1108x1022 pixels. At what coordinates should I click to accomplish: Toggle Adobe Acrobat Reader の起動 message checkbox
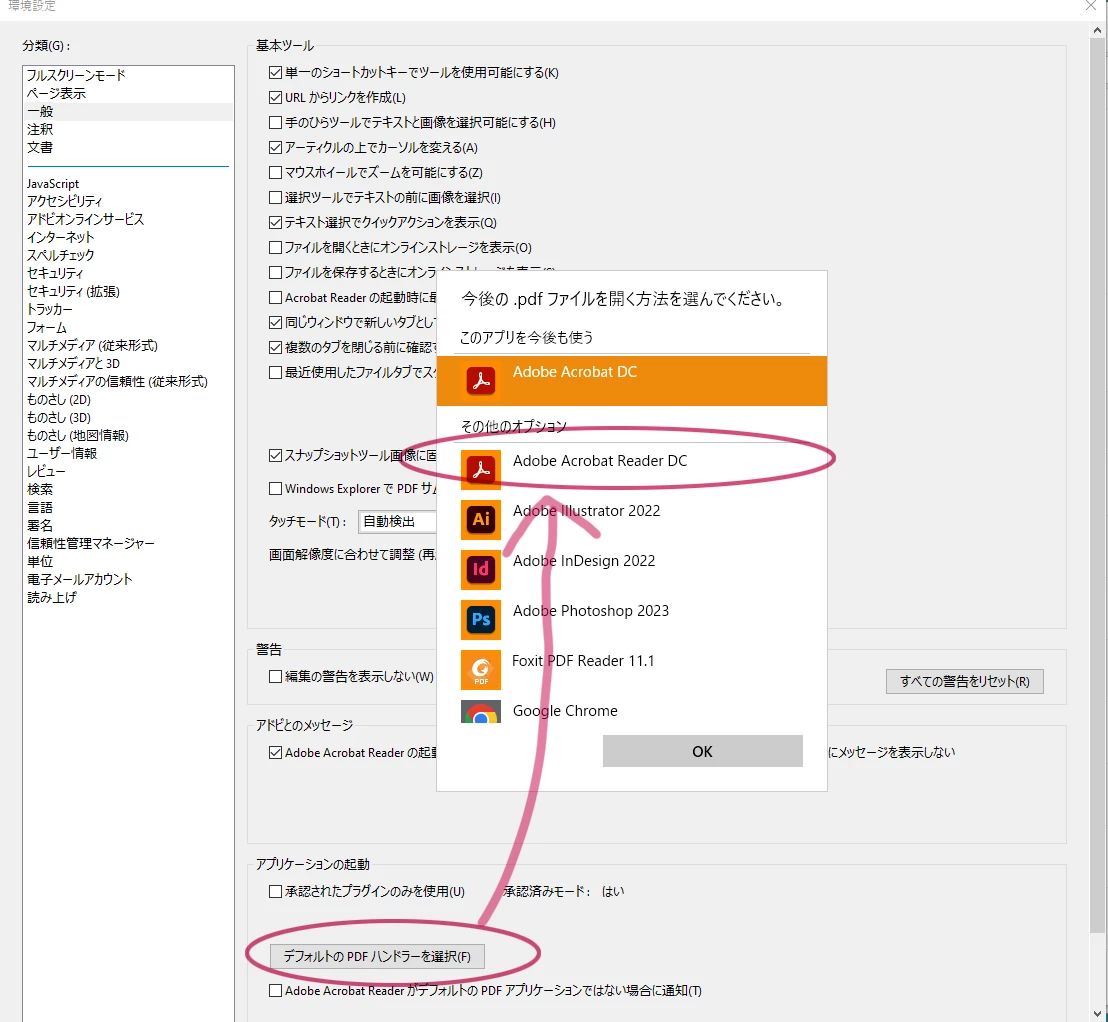coord(276,753)
